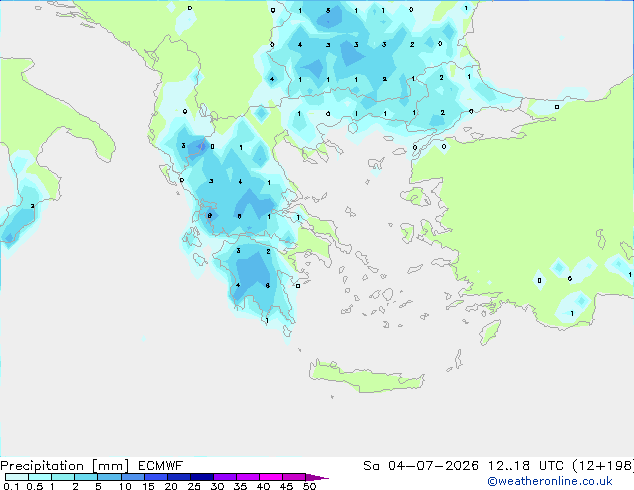Click the '30' legend scale label

(x=217, y=486)
